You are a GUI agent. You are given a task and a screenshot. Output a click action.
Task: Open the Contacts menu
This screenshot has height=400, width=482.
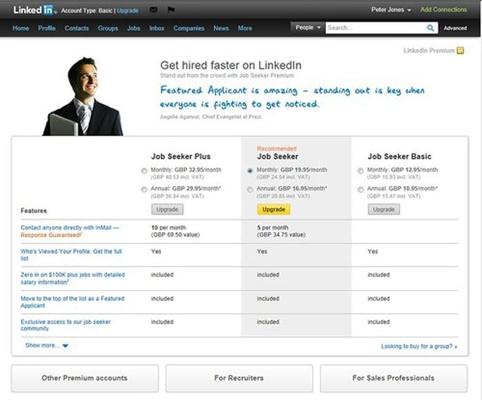77,28
